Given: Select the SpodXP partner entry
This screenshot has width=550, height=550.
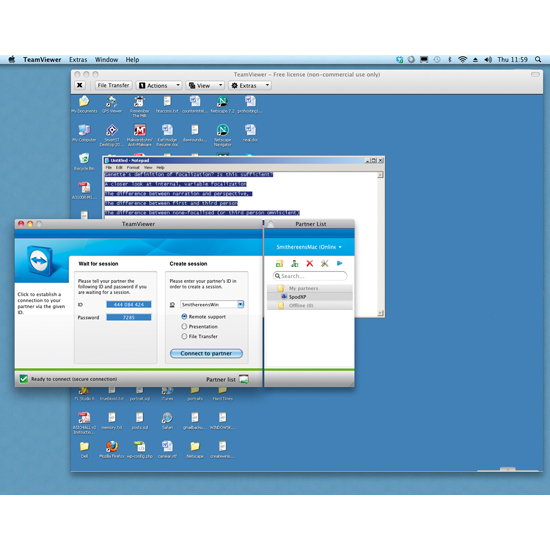Looking at the screenshot, I should click(310, 297).
